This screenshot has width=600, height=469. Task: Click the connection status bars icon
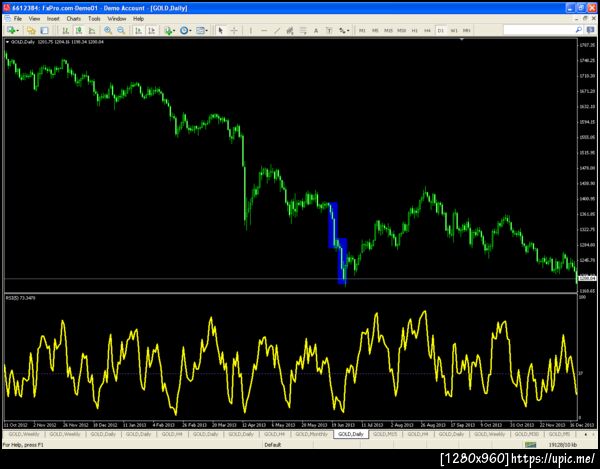[x=530, y=445]
